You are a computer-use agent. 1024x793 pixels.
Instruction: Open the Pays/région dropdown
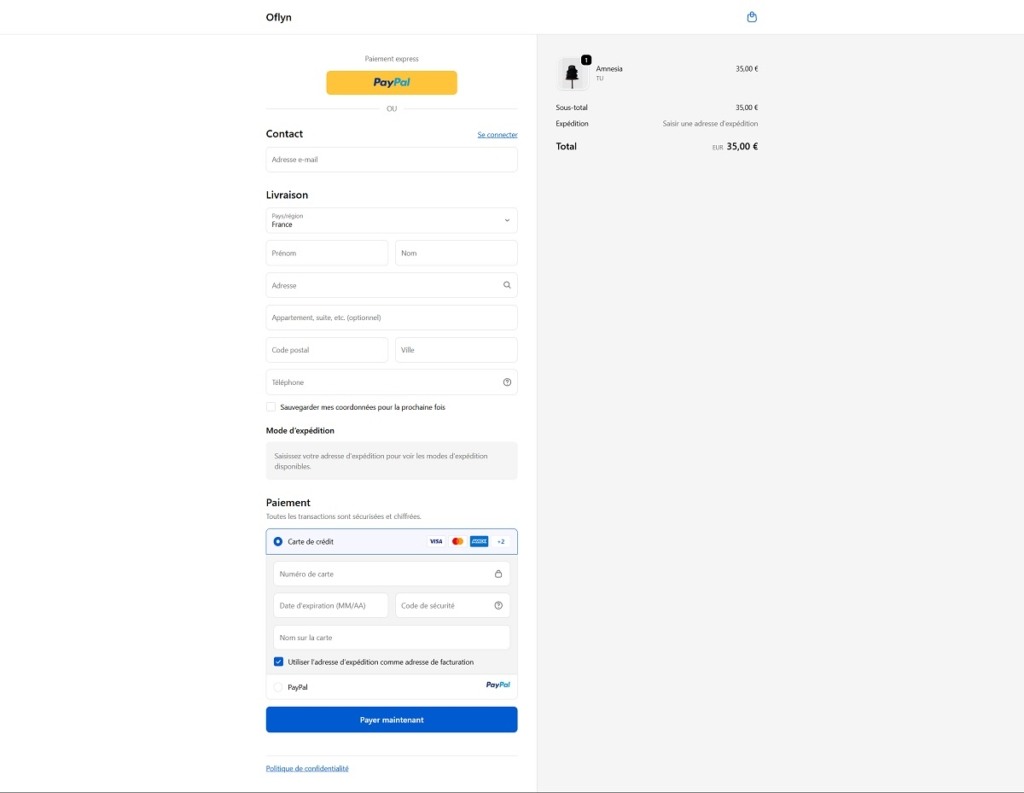click(x=391, y=220)
